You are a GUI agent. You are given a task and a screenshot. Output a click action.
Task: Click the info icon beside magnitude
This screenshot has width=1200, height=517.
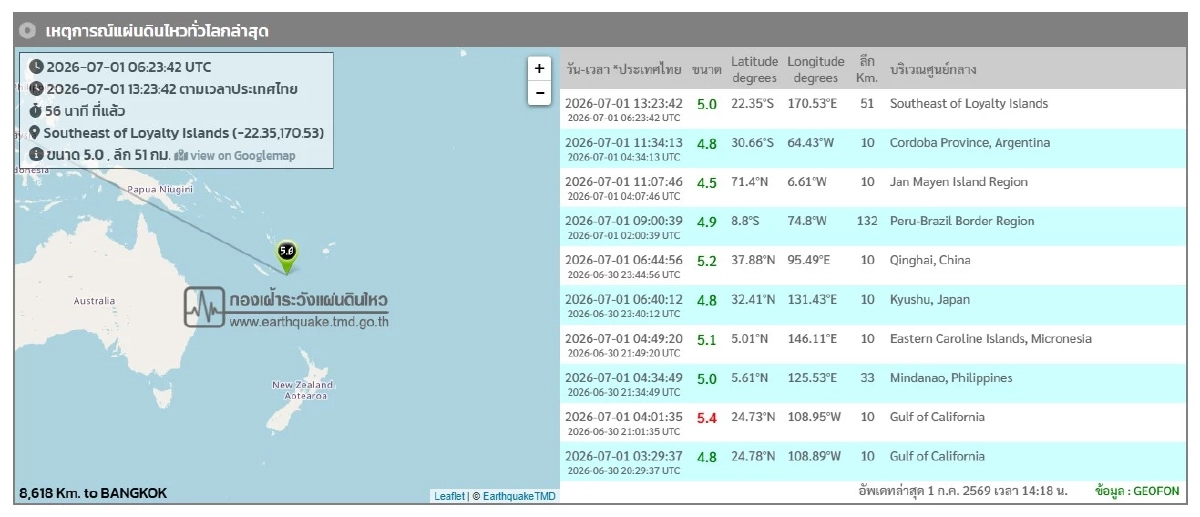[36, 155]
